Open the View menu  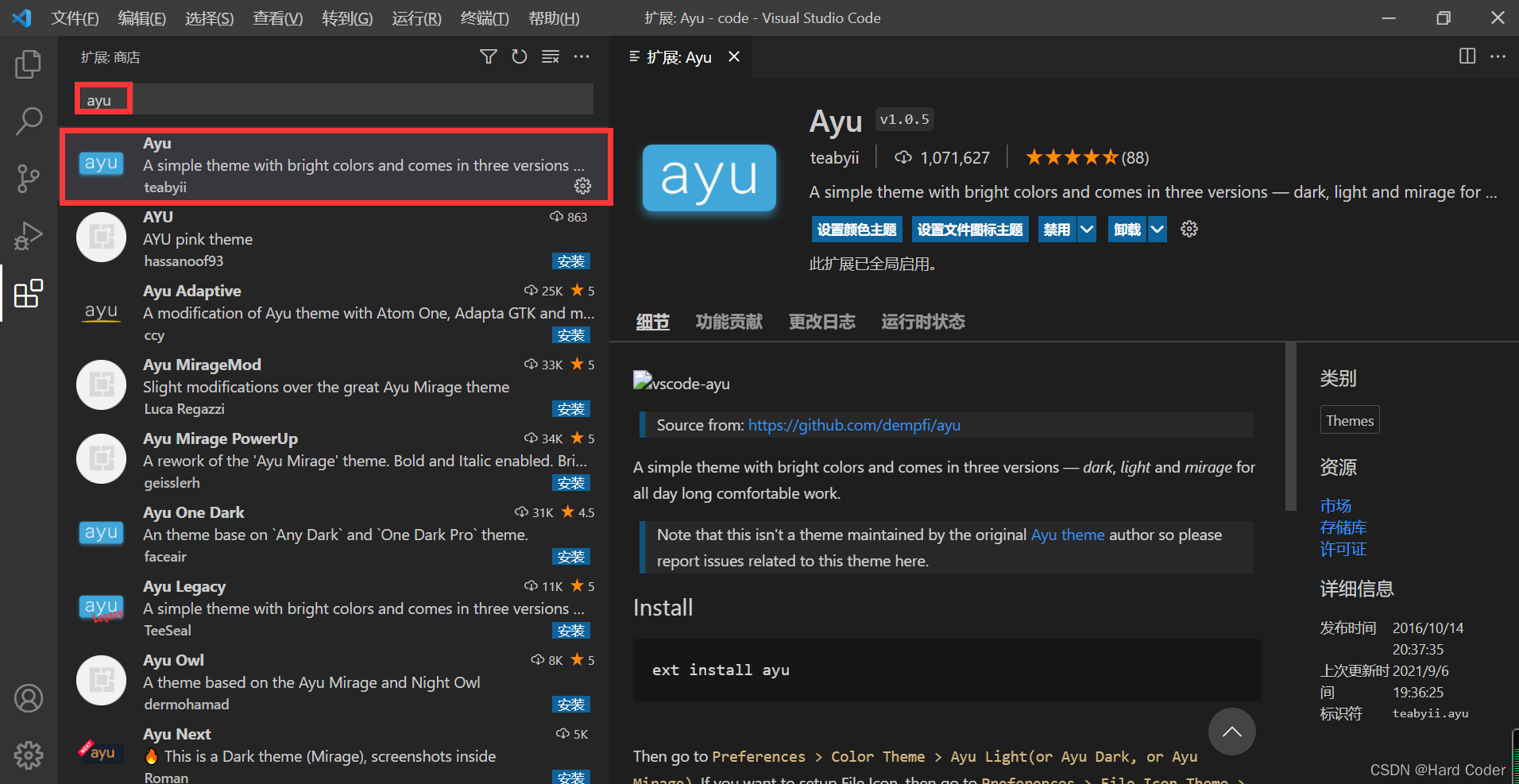277,17
